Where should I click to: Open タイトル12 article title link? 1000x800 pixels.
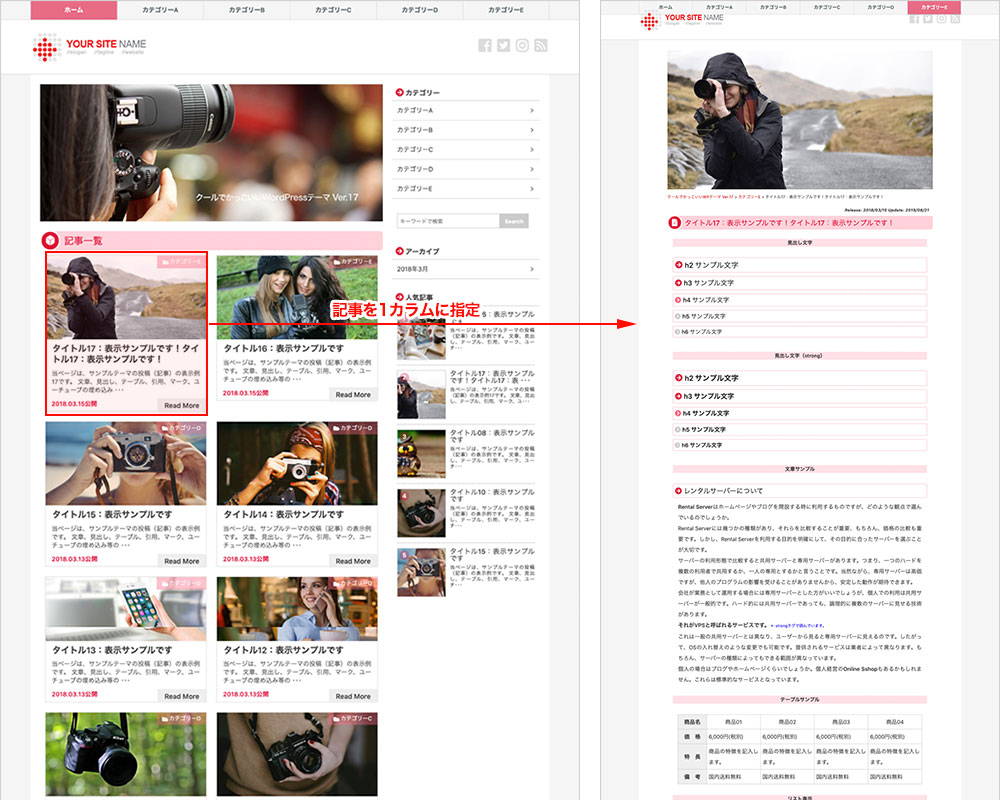[x=283, y=649]
